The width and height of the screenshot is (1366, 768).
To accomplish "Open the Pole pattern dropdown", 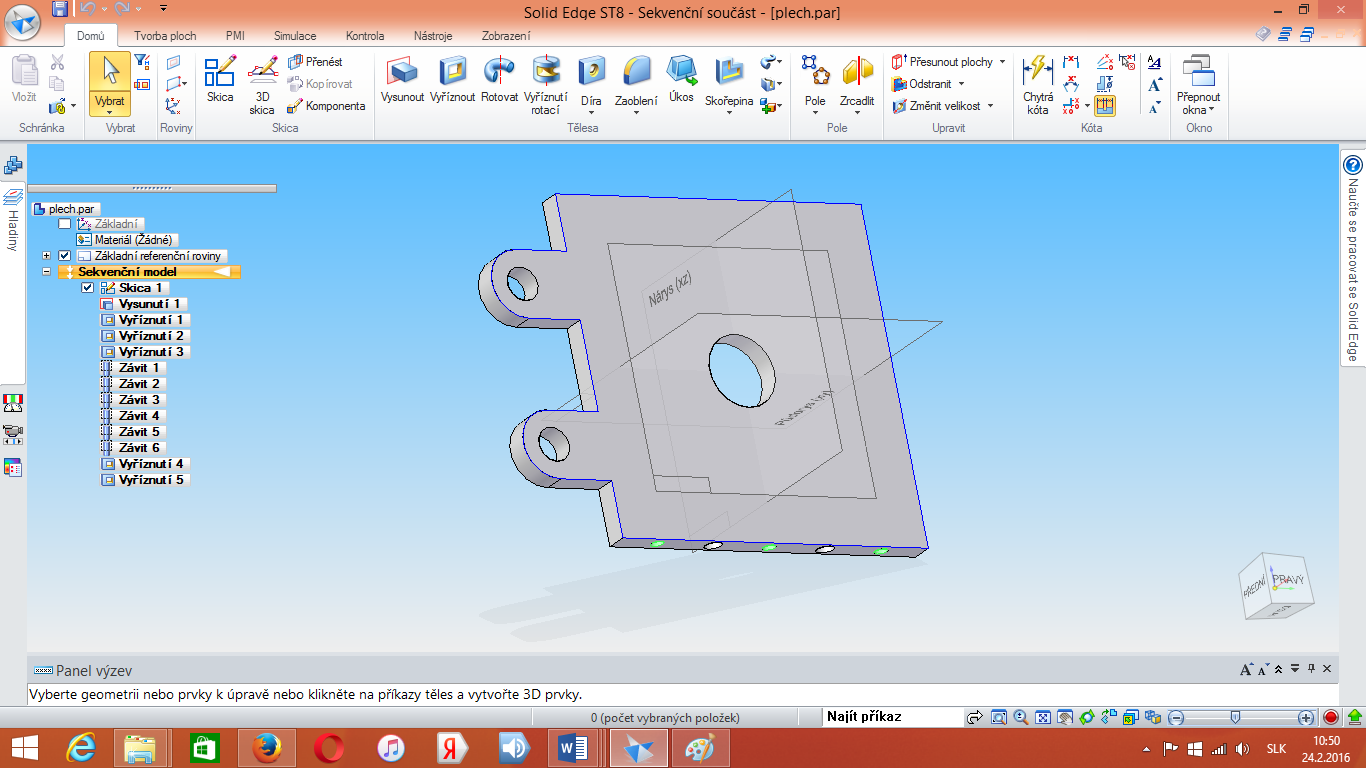I will tap(815, 112).
